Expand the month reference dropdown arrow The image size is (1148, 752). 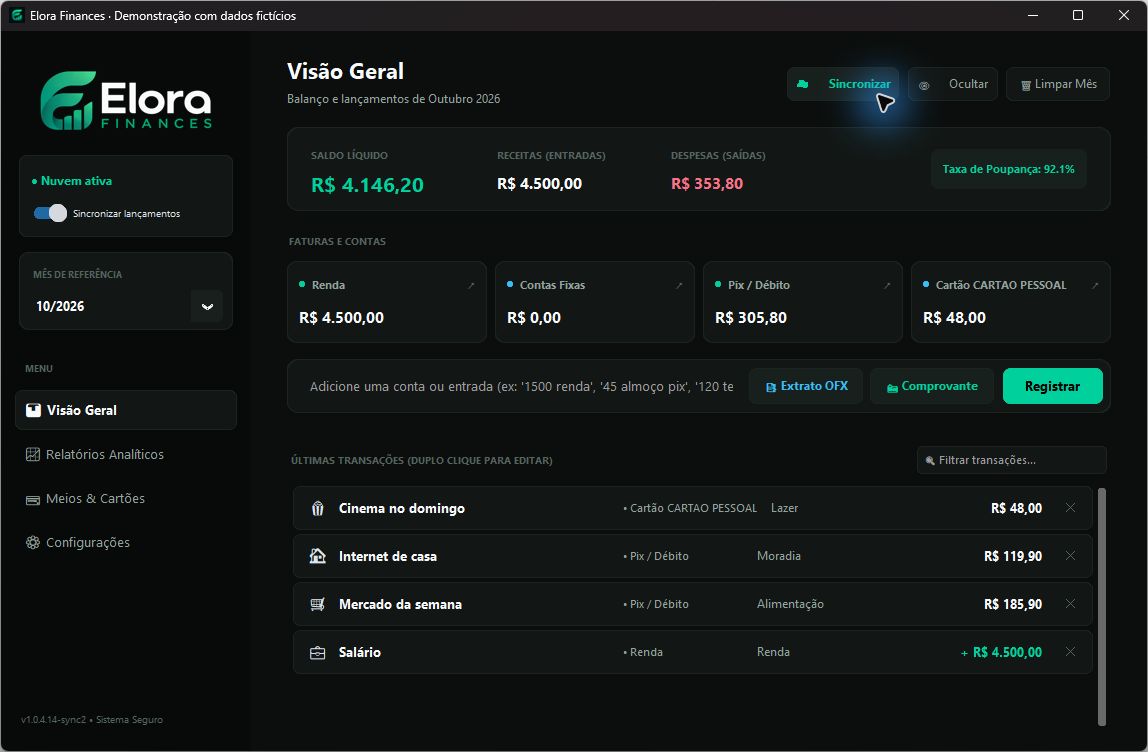click(x=207, y=306)
